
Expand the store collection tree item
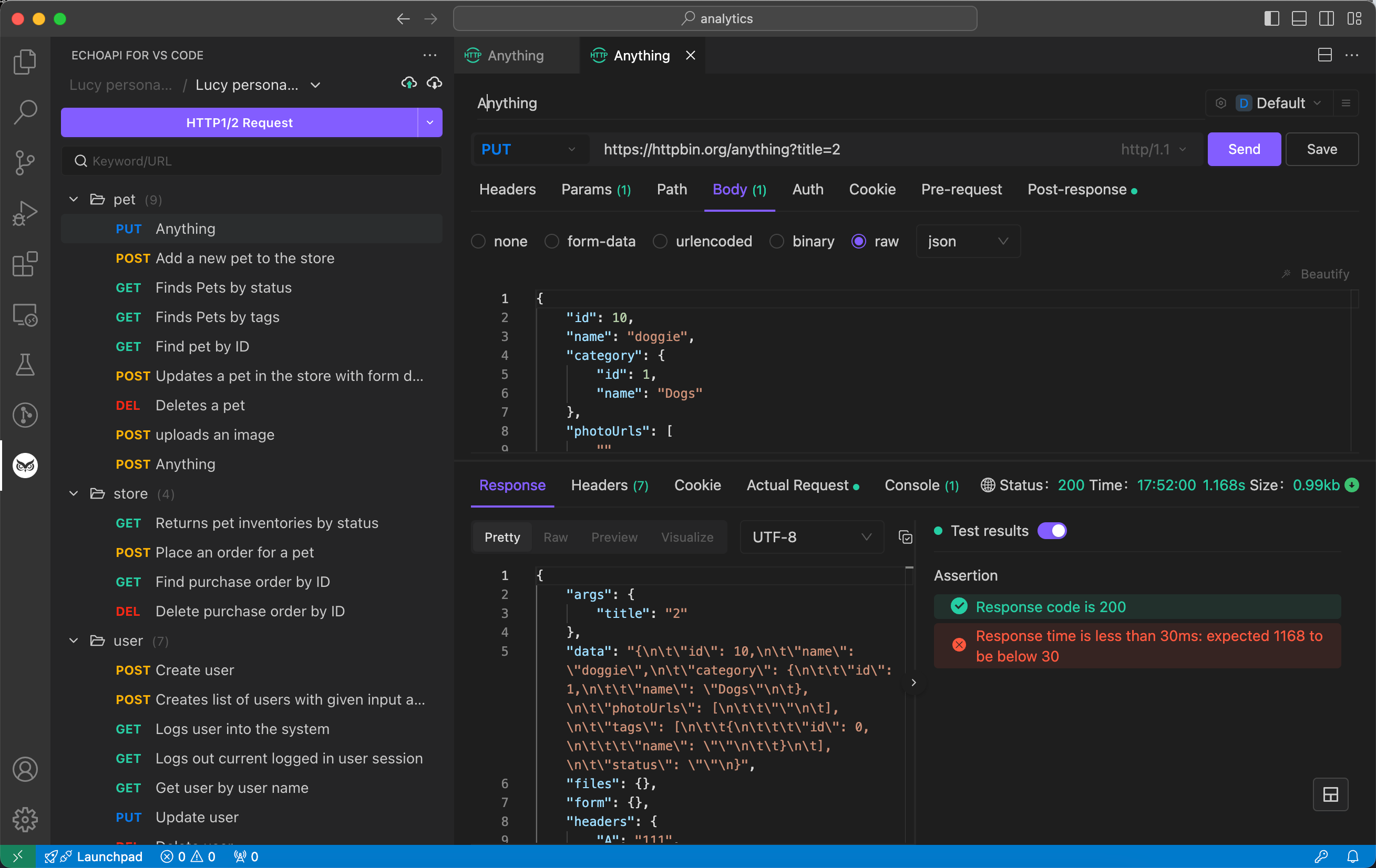[76, 493]
